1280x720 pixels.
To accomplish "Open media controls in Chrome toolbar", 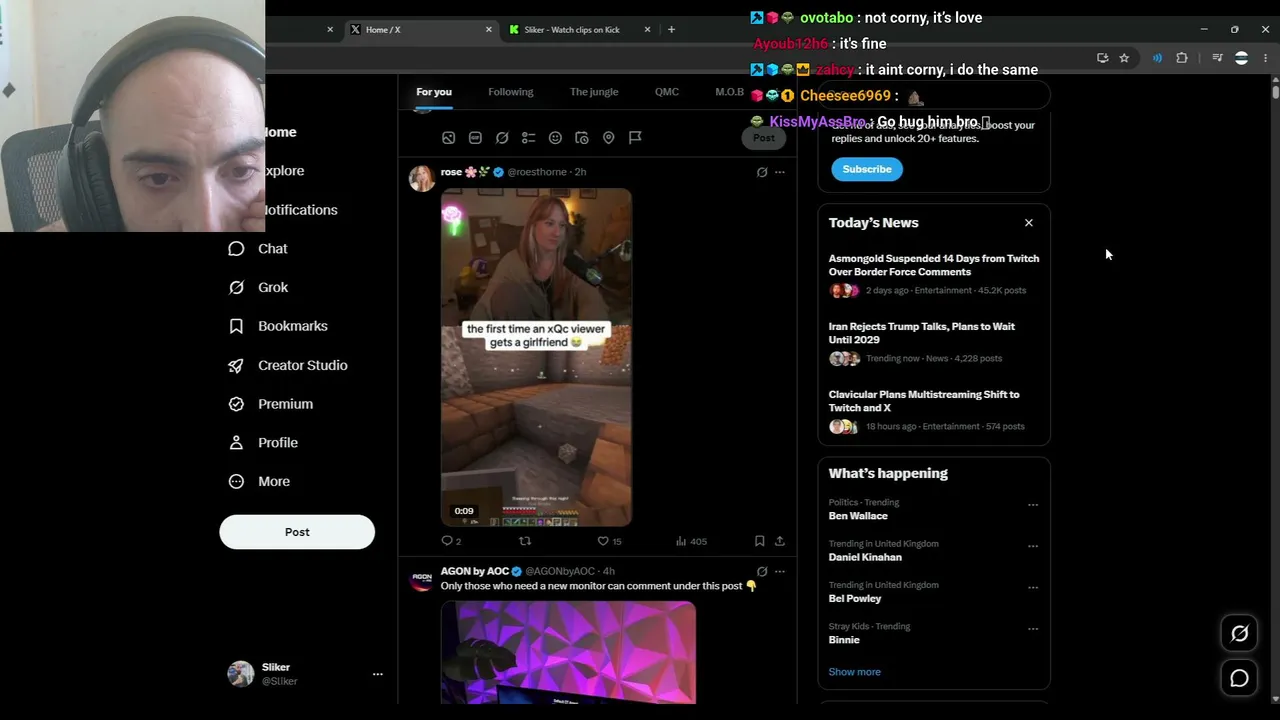I will pyautogui.click(x=1217, y=58).
